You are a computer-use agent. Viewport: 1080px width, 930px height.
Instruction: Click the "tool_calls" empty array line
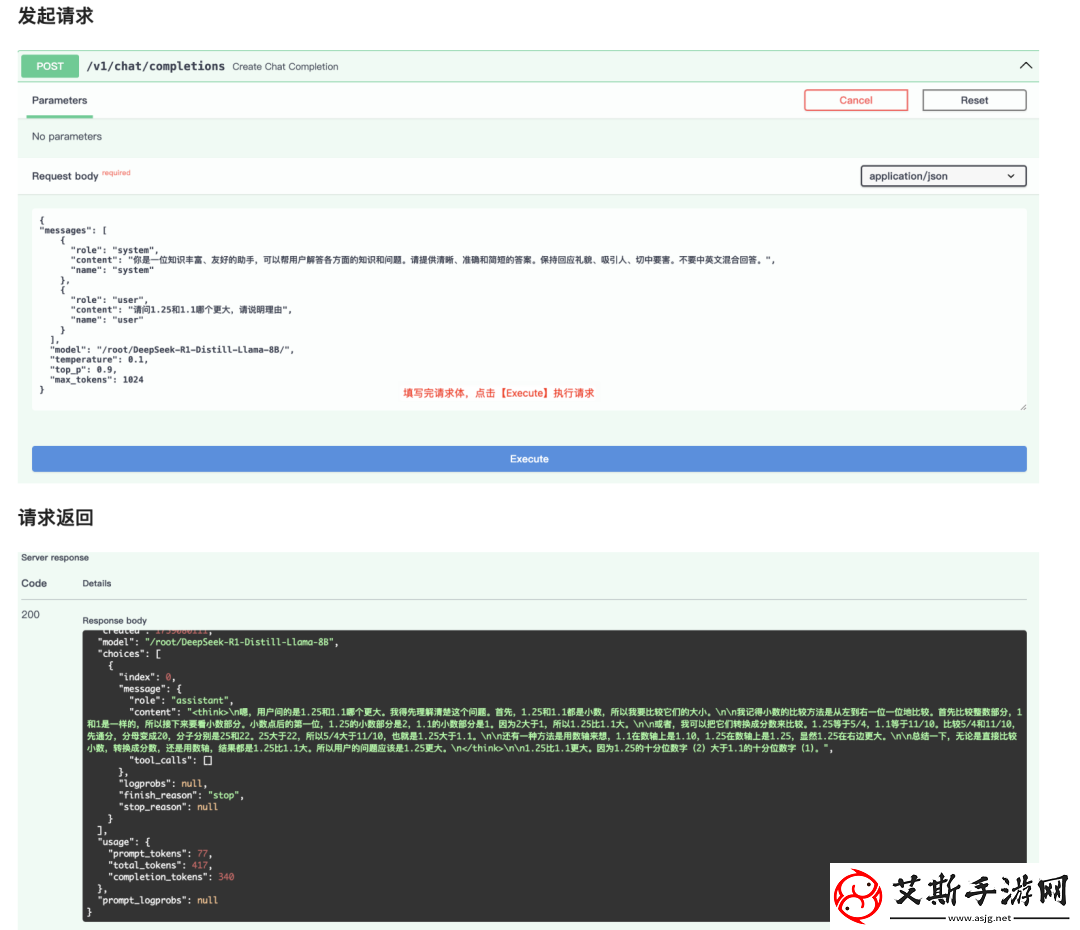coord(170,761)
